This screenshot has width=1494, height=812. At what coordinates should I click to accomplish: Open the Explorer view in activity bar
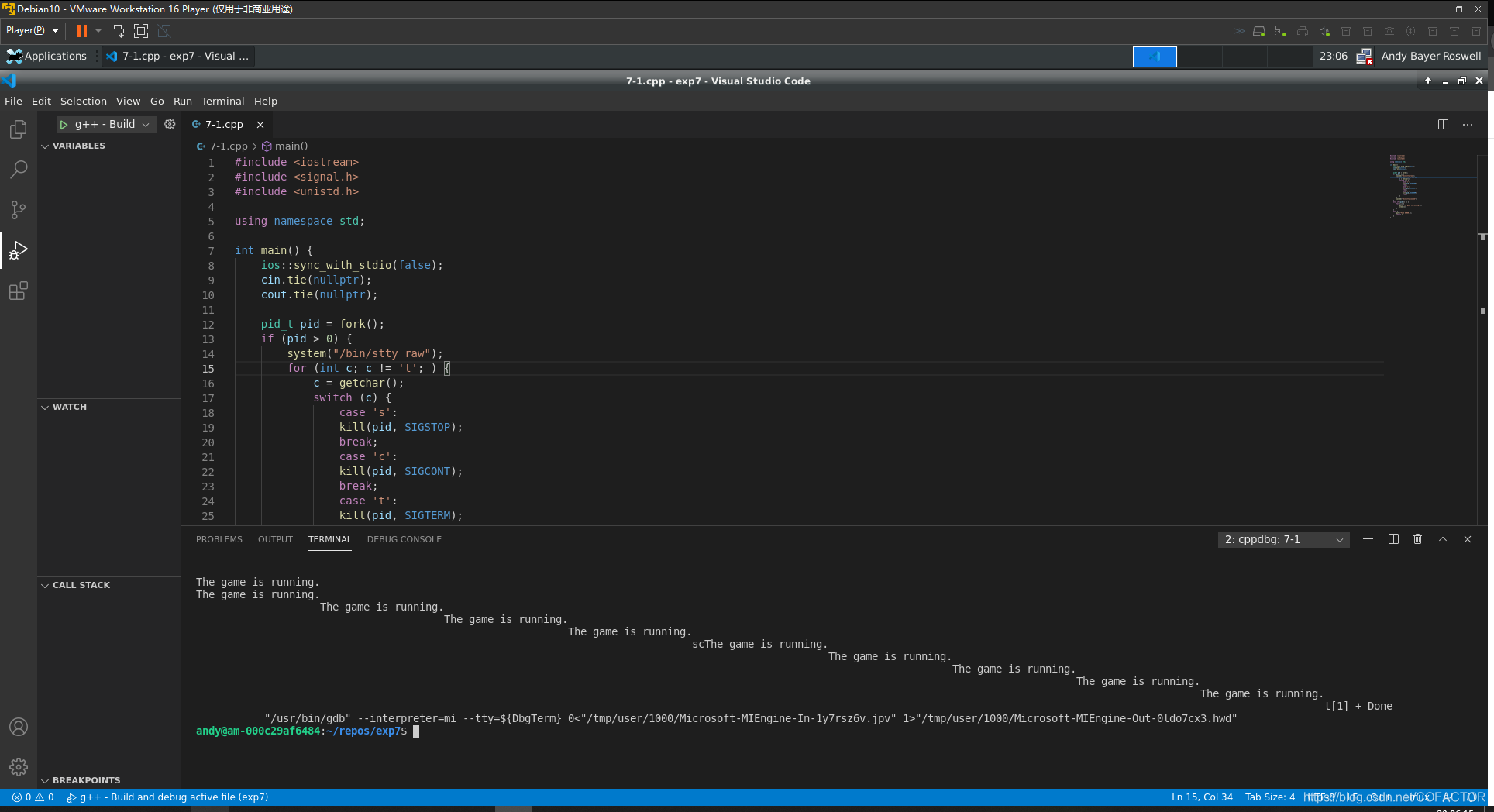(19, 129)
